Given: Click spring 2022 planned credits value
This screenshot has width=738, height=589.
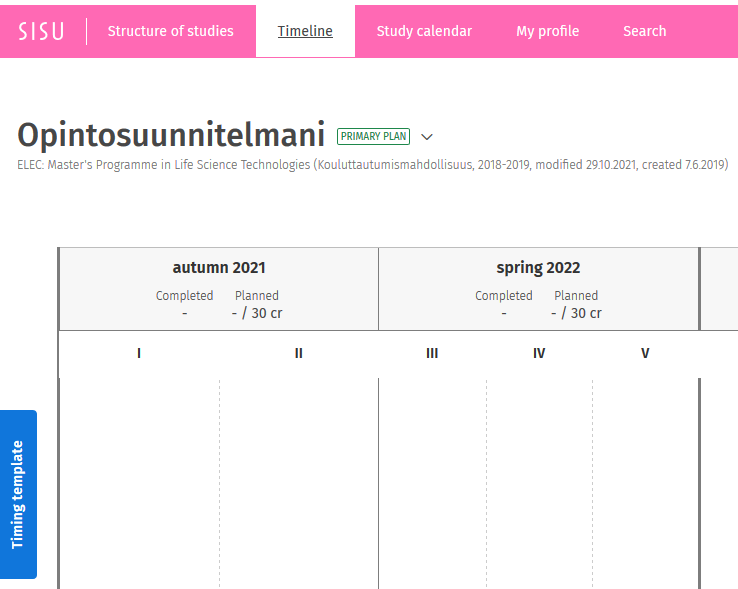Looking at the screenshot, I should tap(576, 313).
